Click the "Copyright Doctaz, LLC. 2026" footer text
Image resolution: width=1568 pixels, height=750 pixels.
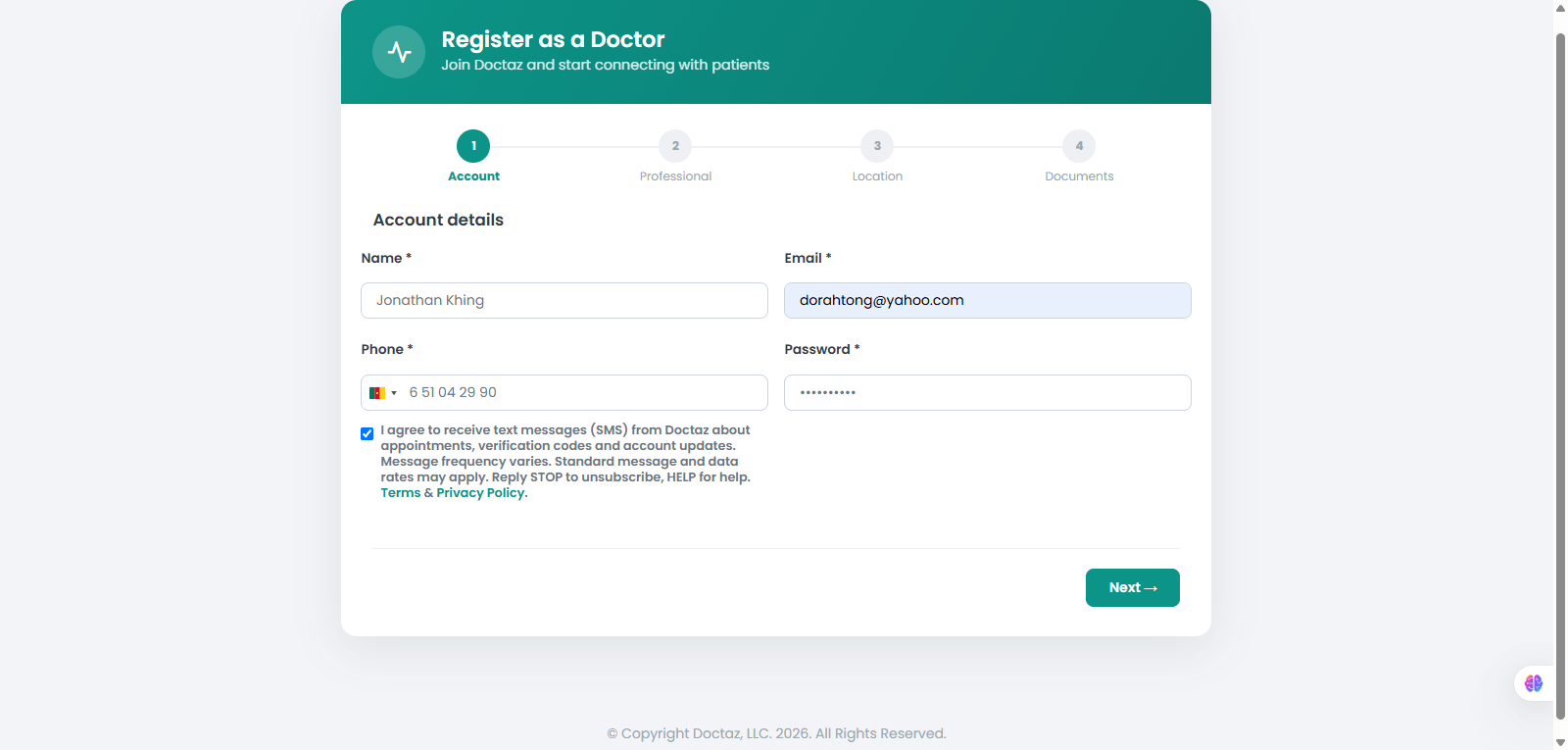(x=776, y=733)
